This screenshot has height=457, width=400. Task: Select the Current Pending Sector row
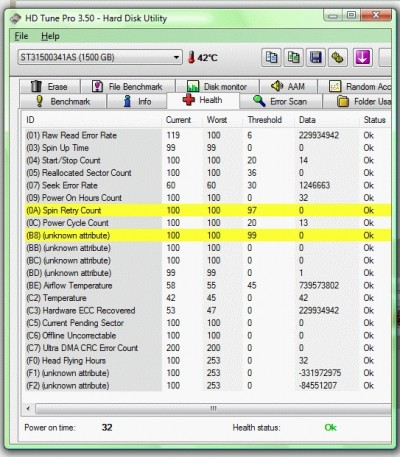click(207, 323)
